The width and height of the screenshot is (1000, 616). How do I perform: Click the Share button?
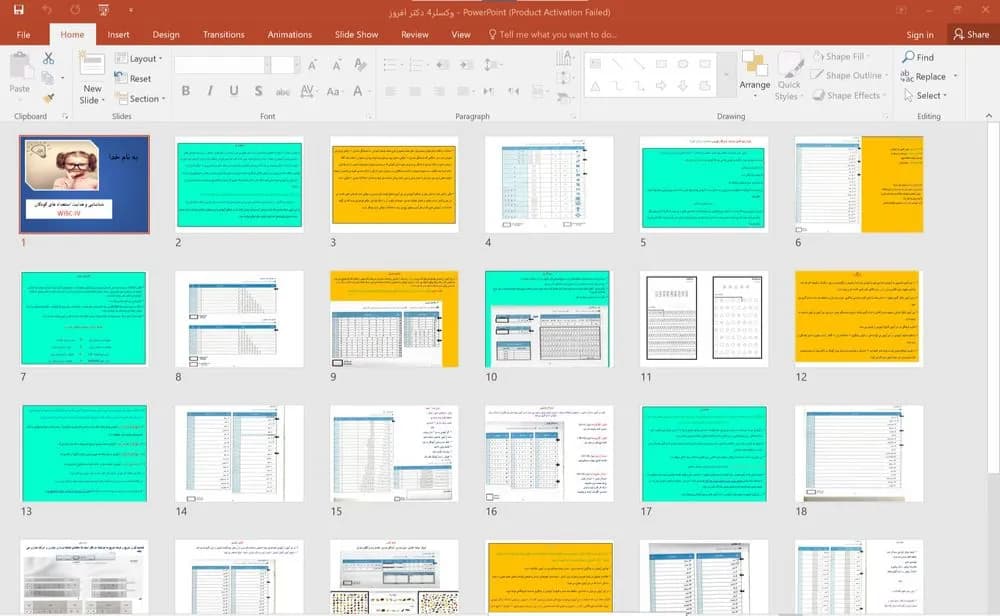click(x=971, y=34)
